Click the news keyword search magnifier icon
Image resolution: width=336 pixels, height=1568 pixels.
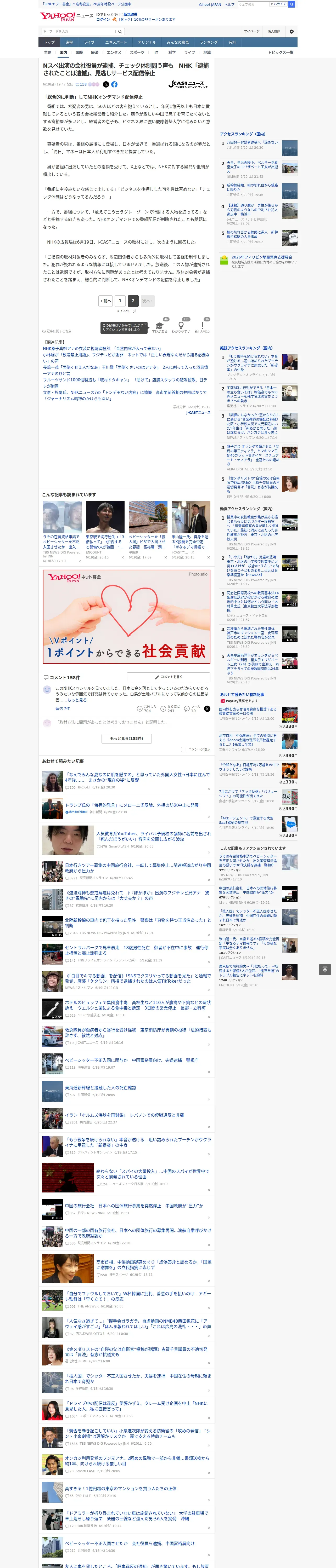[120, 32]
